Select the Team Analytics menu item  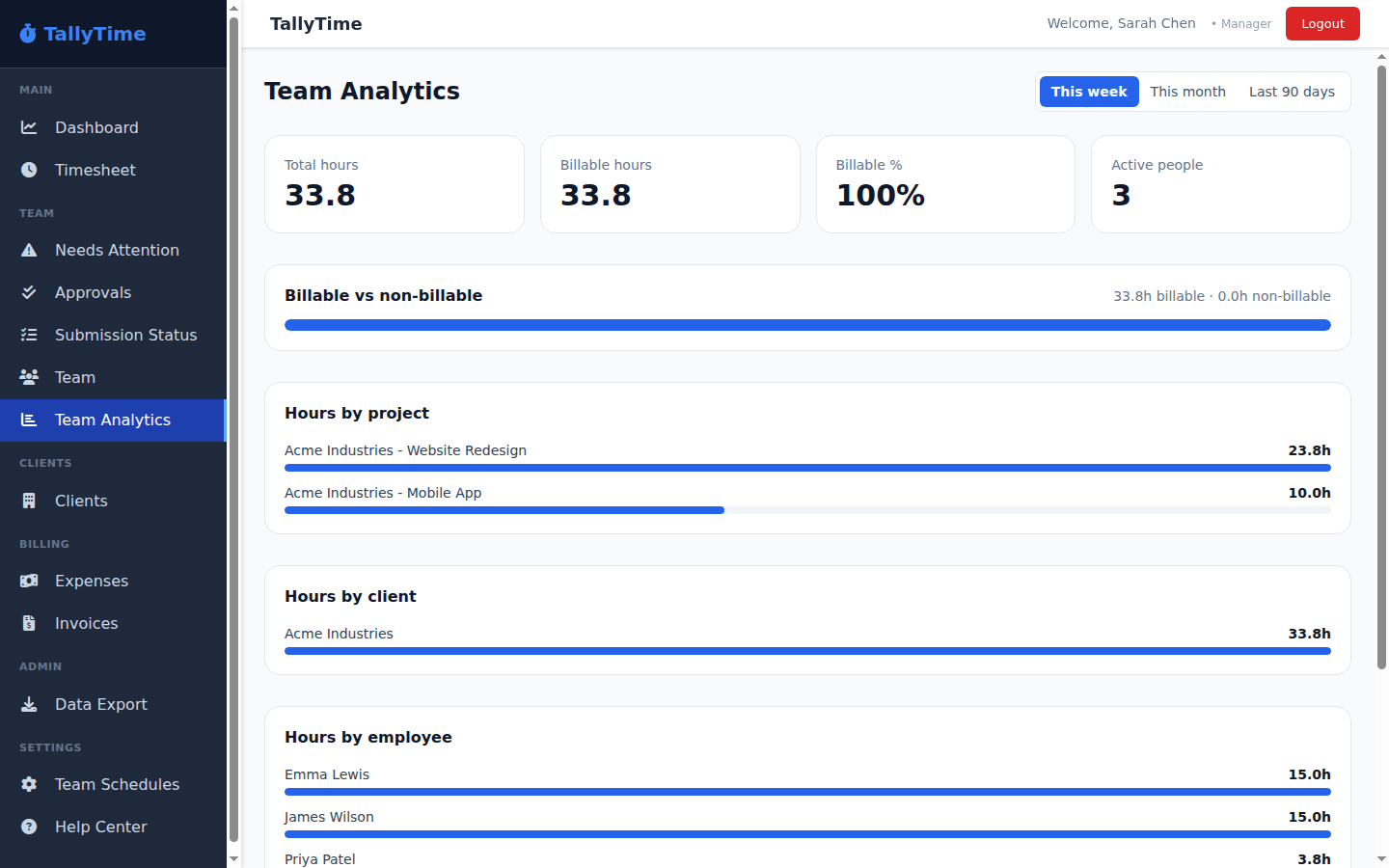tap(113, 420)
